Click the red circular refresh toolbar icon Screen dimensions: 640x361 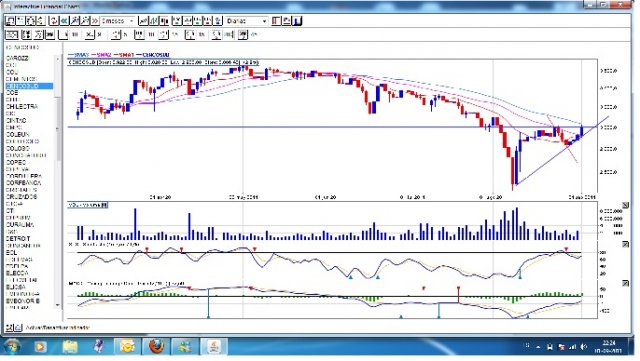click(x=53, y=21)
